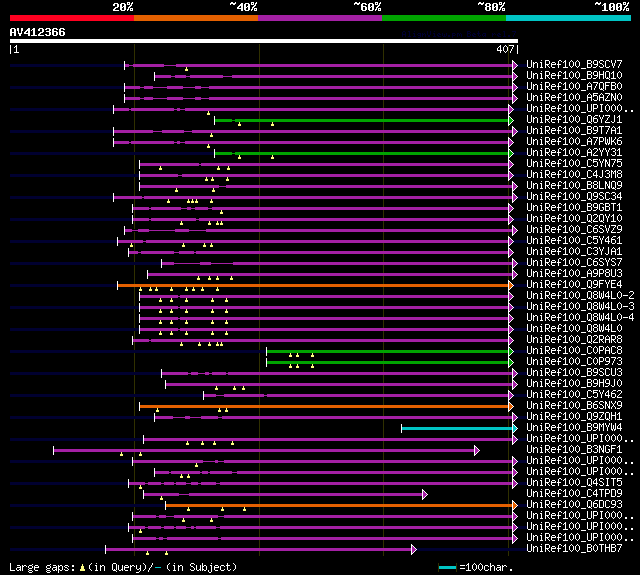Select the UniRef100_C4TPD9 label
The height and width of the screenshot is (575, 640).
pyautogui.click(x=574, y=494)
